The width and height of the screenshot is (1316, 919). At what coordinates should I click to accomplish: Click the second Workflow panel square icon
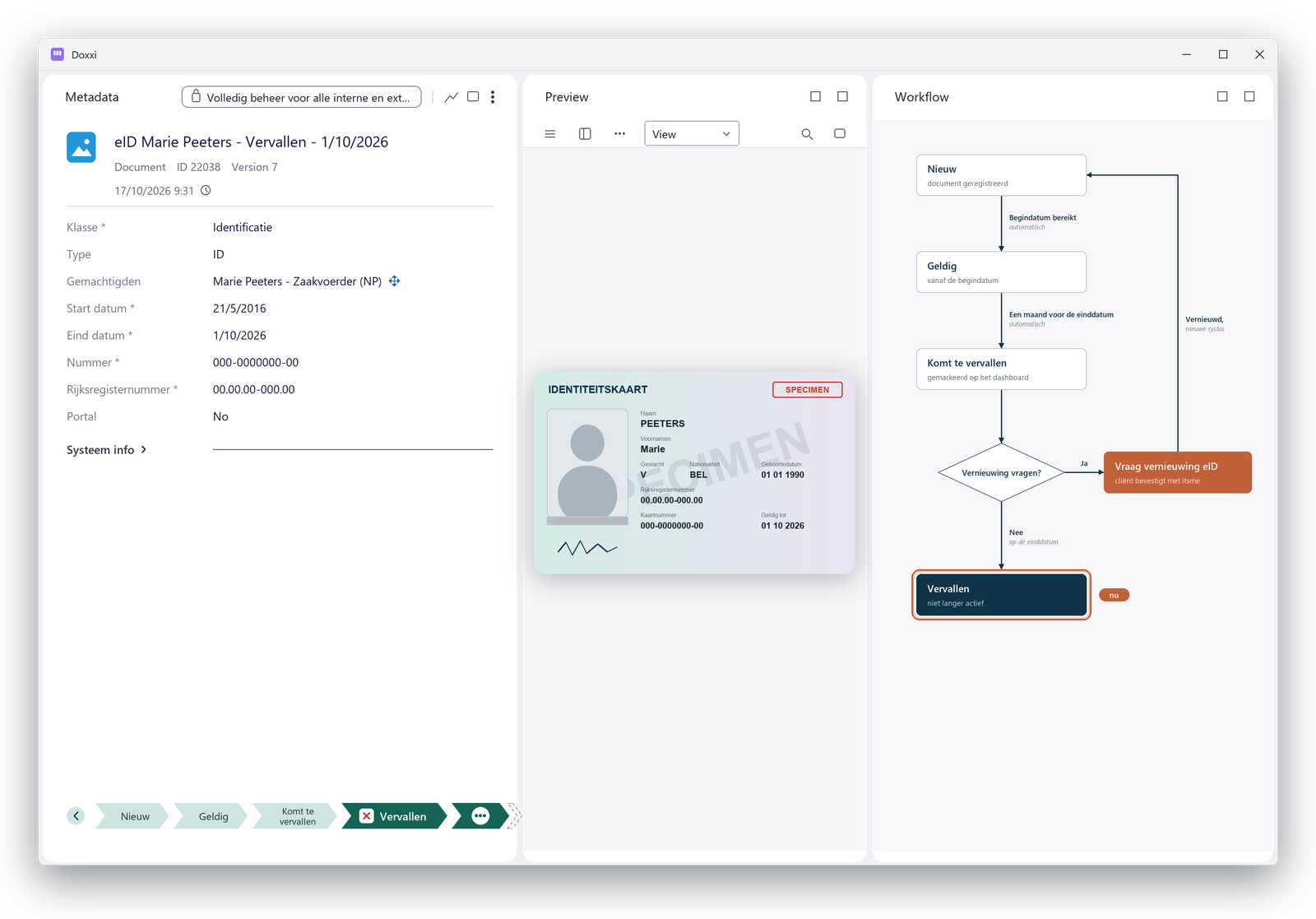pos(1249,97)
